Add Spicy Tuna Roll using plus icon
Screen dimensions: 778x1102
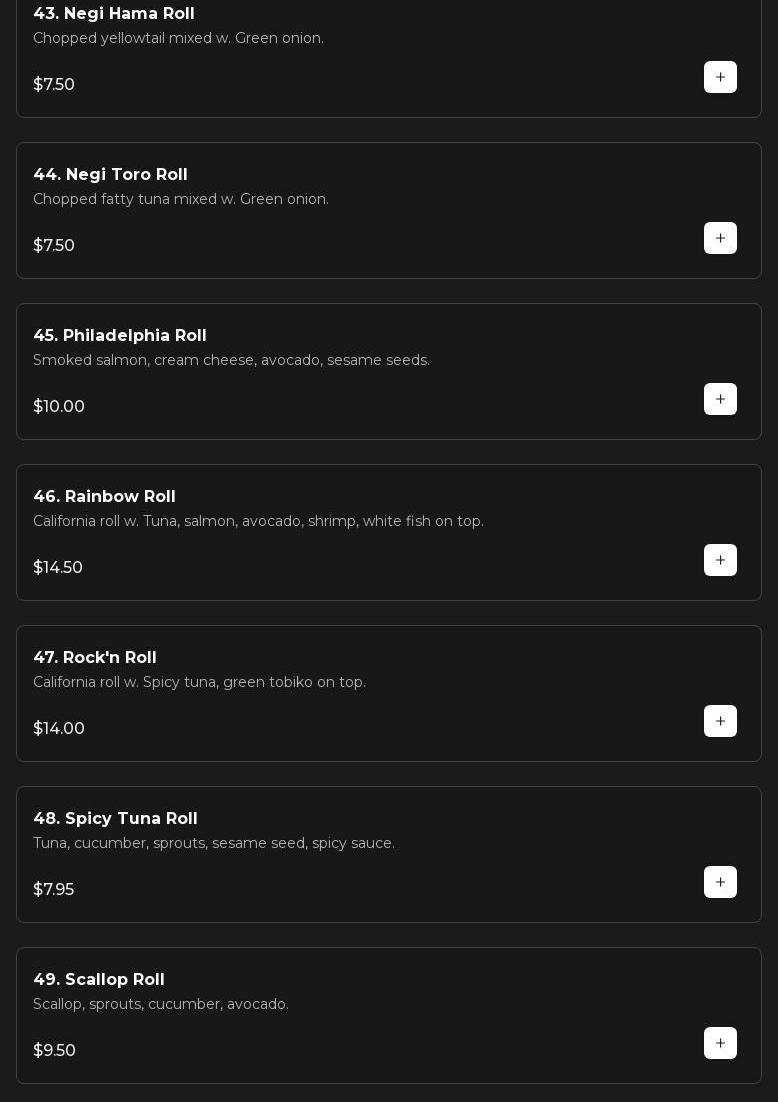pyautogui.click(x=720, y=882)
